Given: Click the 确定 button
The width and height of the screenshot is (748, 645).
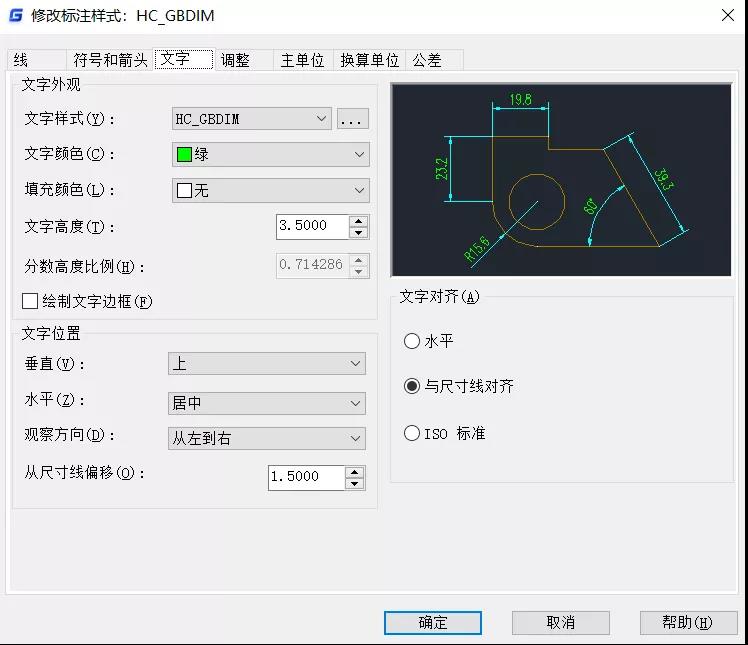Looking at the screenshot, I should click(x=433, y=623).
